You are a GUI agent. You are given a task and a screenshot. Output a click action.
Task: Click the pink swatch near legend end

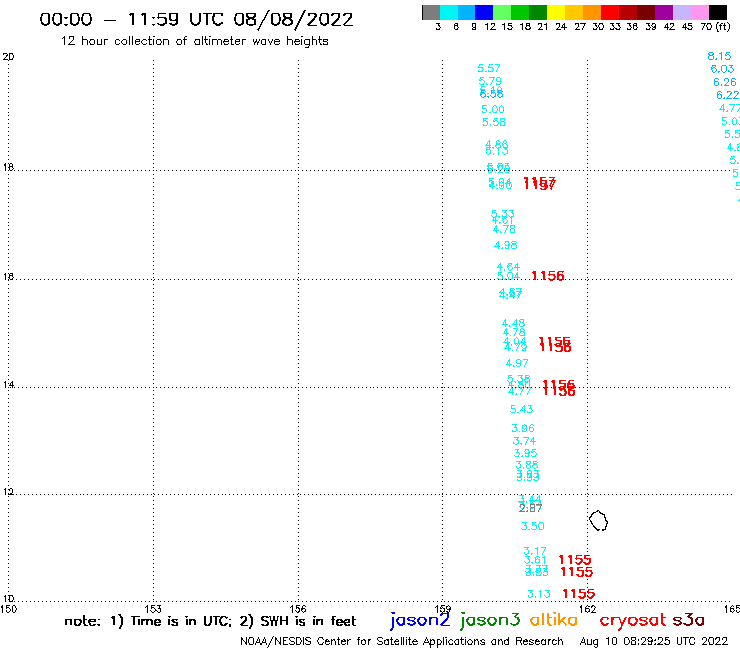(699, 12)
